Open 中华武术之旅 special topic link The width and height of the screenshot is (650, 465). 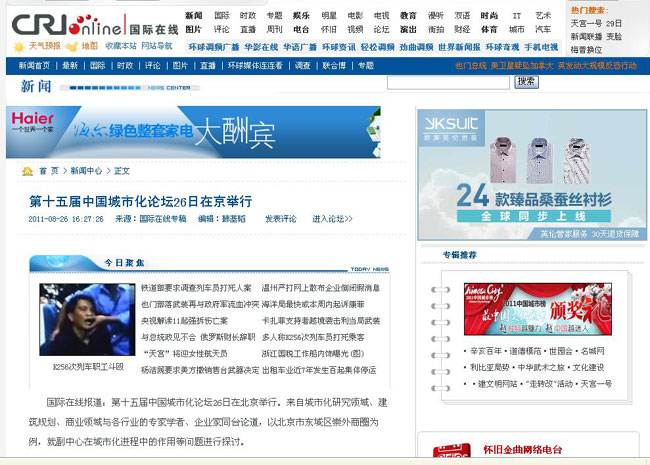pos(541,368)
